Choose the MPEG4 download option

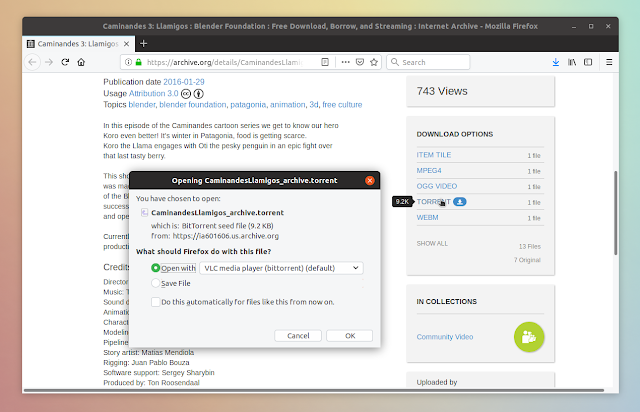tap(429, 170)
